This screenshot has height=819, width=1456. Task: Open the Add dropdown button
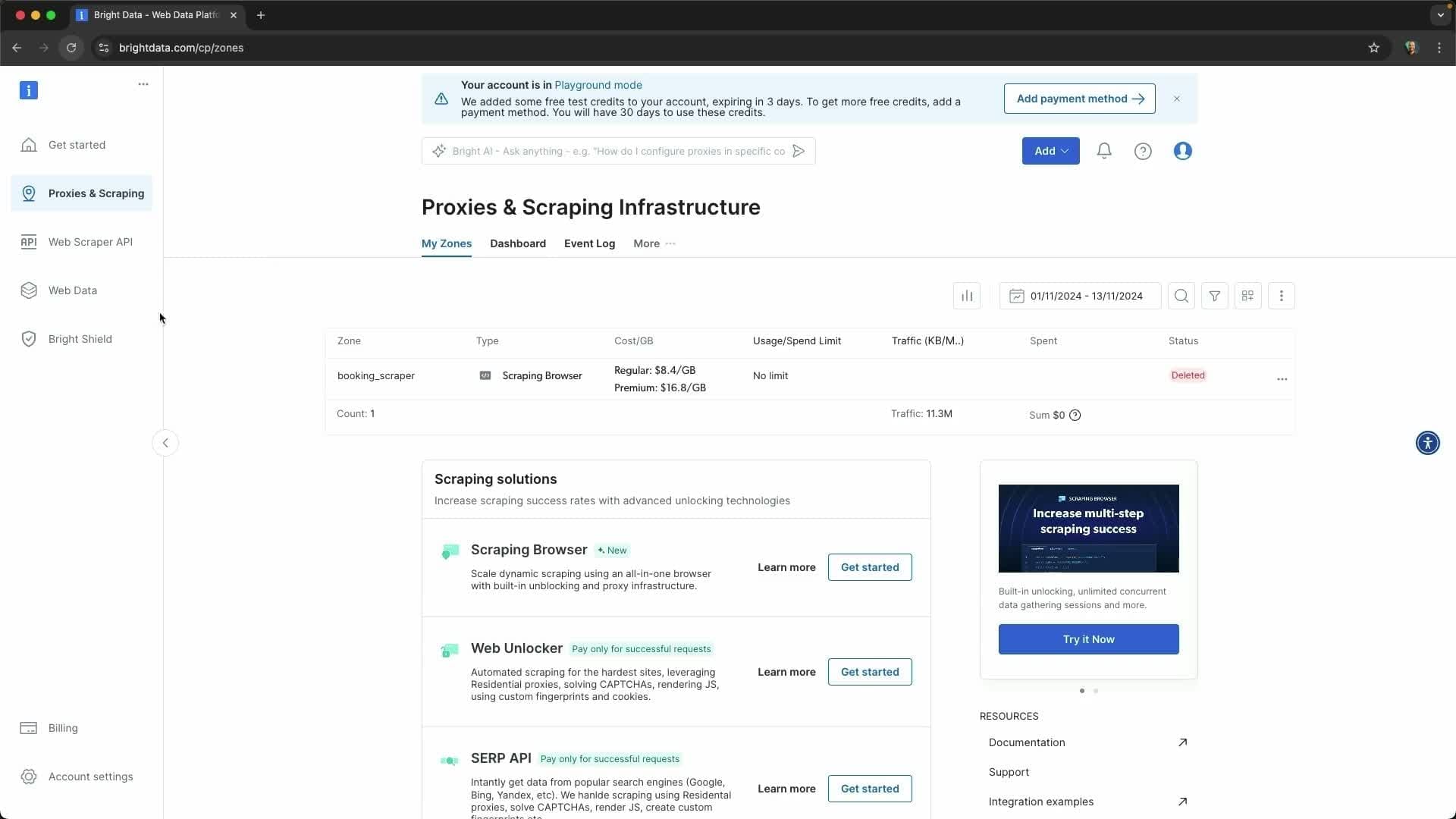[x=1050, y=151]
